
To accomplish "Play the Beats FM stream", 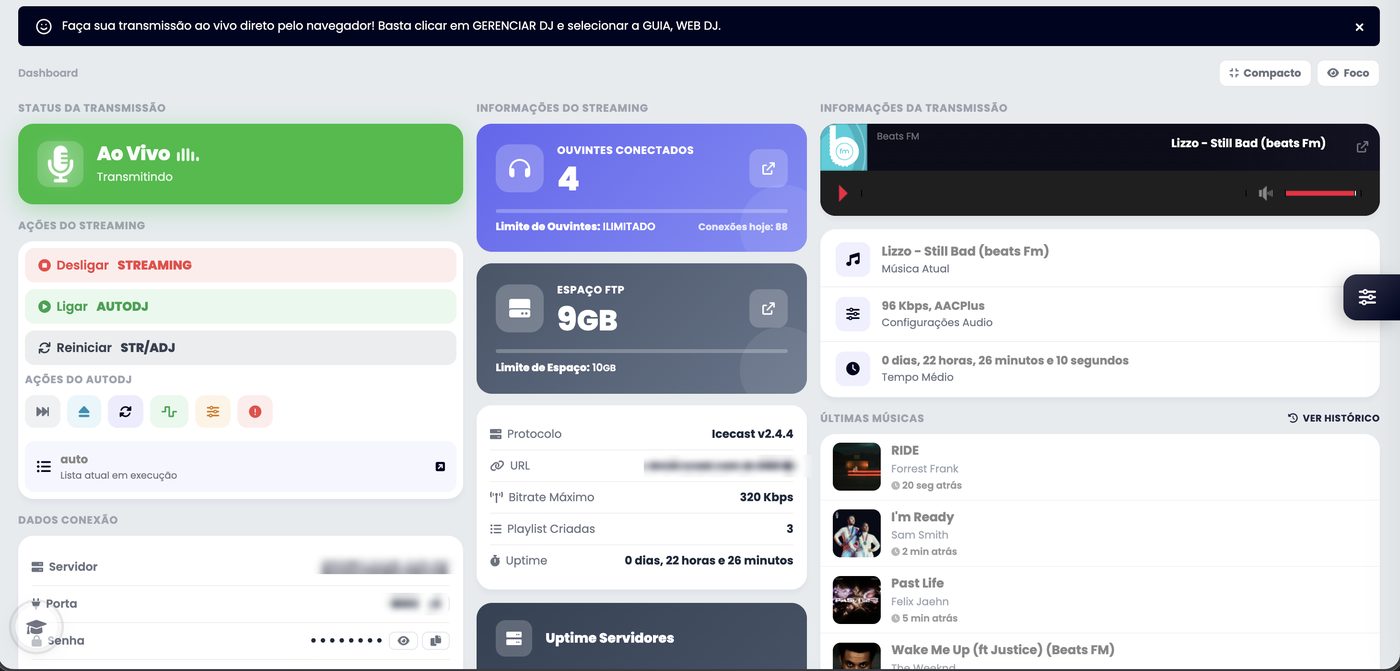I will click(842, 193).
